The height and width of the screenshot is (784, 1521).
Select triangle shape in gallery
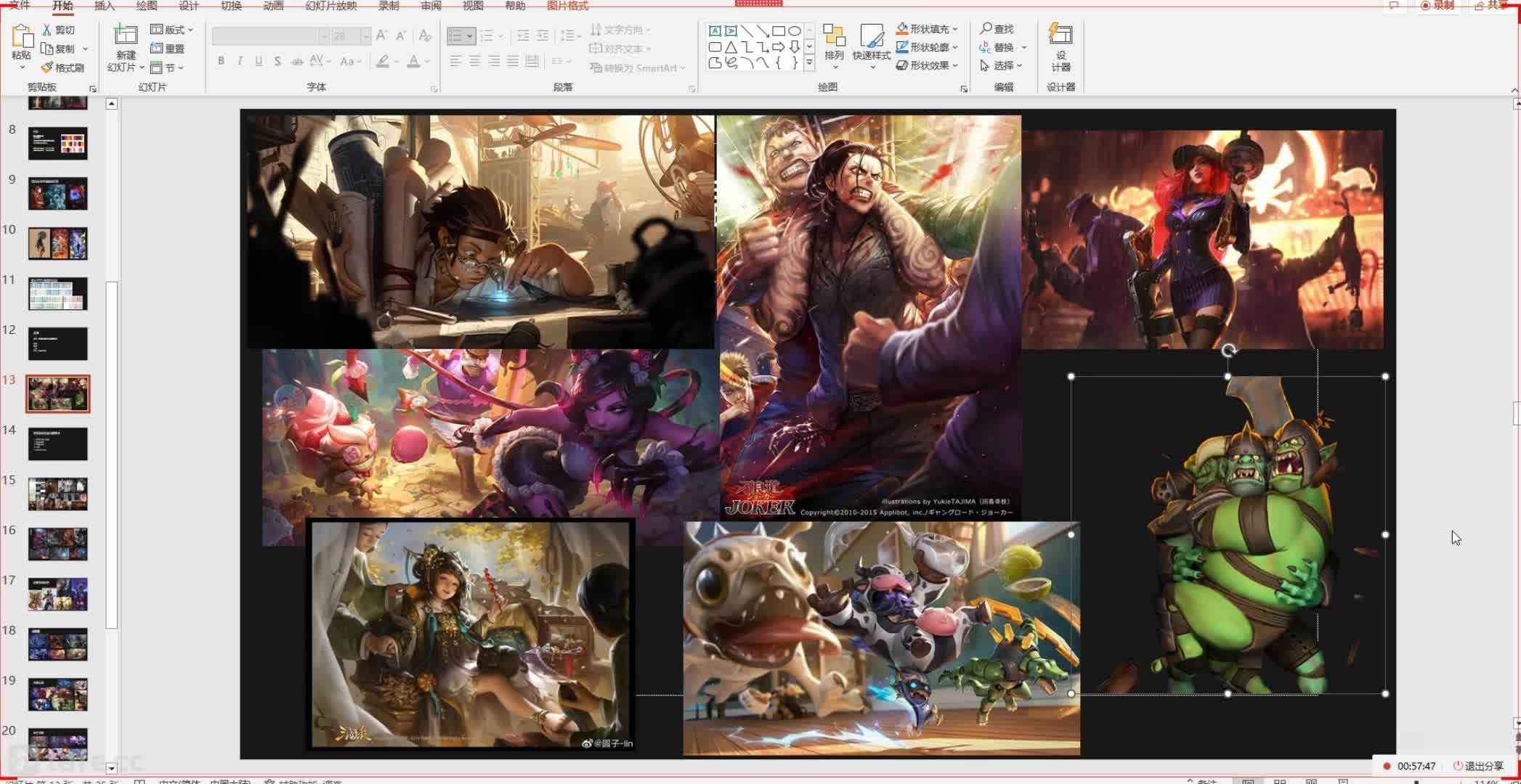coord(731,46)
